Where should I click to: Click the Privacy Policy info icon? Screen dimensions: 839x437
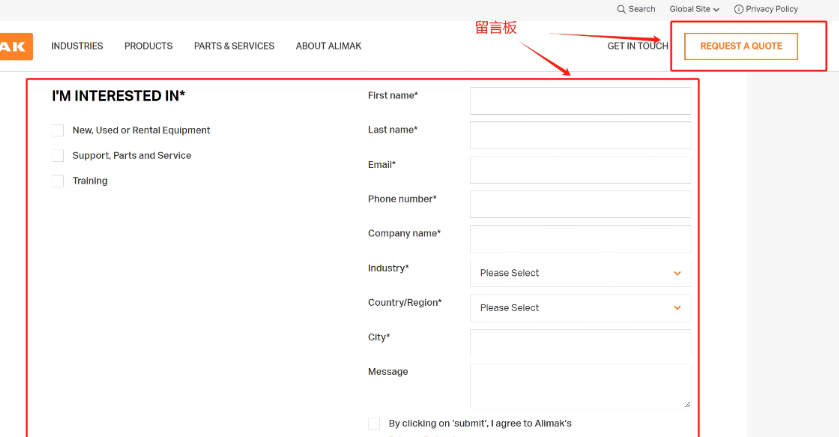point(739,9)
